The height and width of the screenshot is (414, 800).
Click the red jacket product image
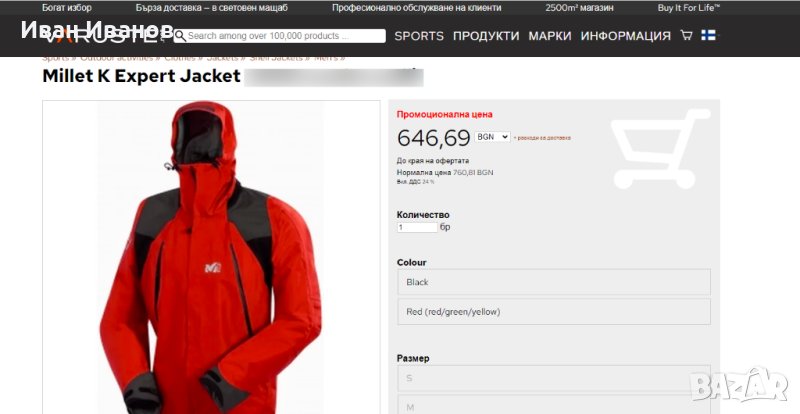point(211,257)
